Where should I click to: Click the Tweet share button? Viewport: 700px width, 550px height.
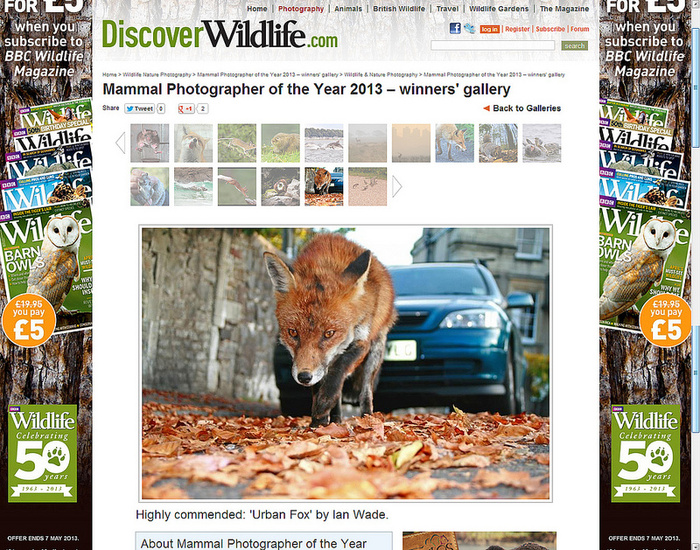[x=139, y=108]
